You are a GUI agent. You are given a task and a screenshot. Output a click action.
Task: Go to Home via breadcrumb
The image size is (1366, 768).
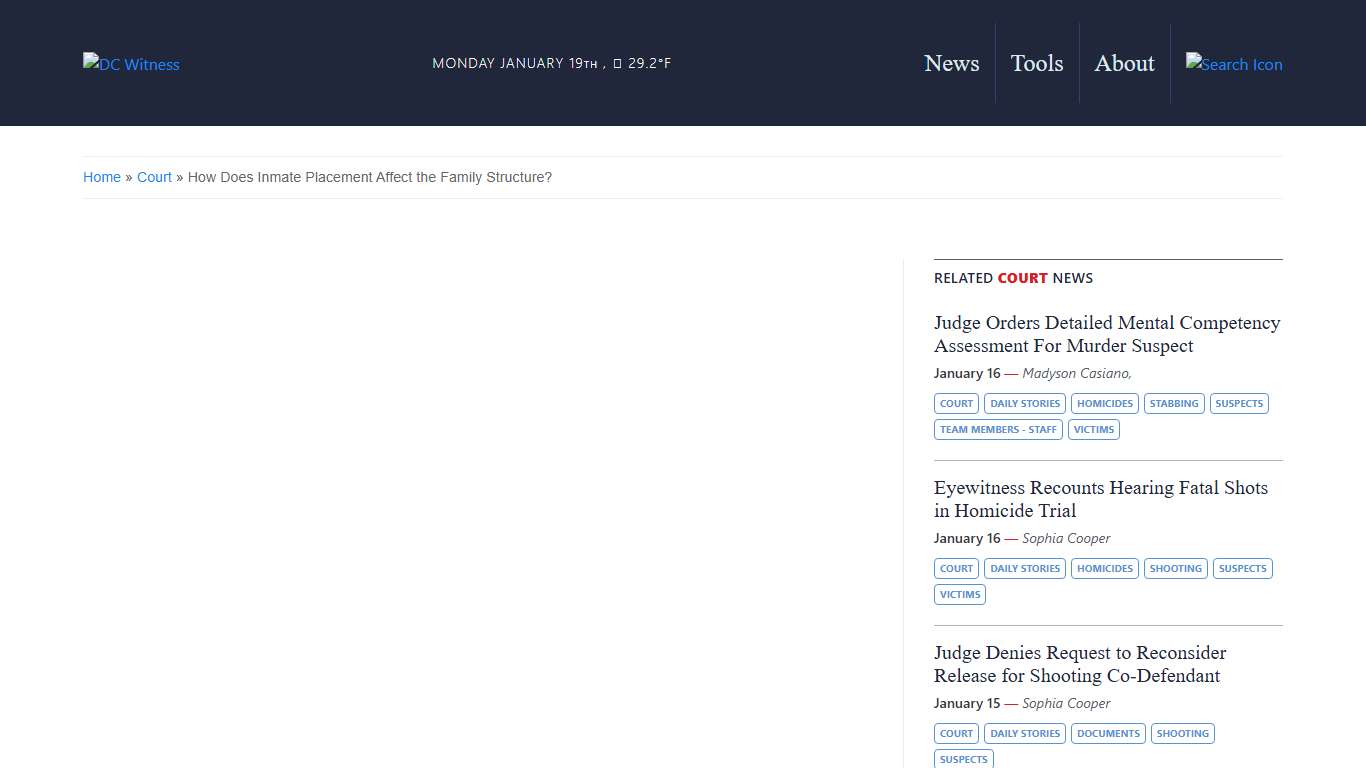pos(102,177)
